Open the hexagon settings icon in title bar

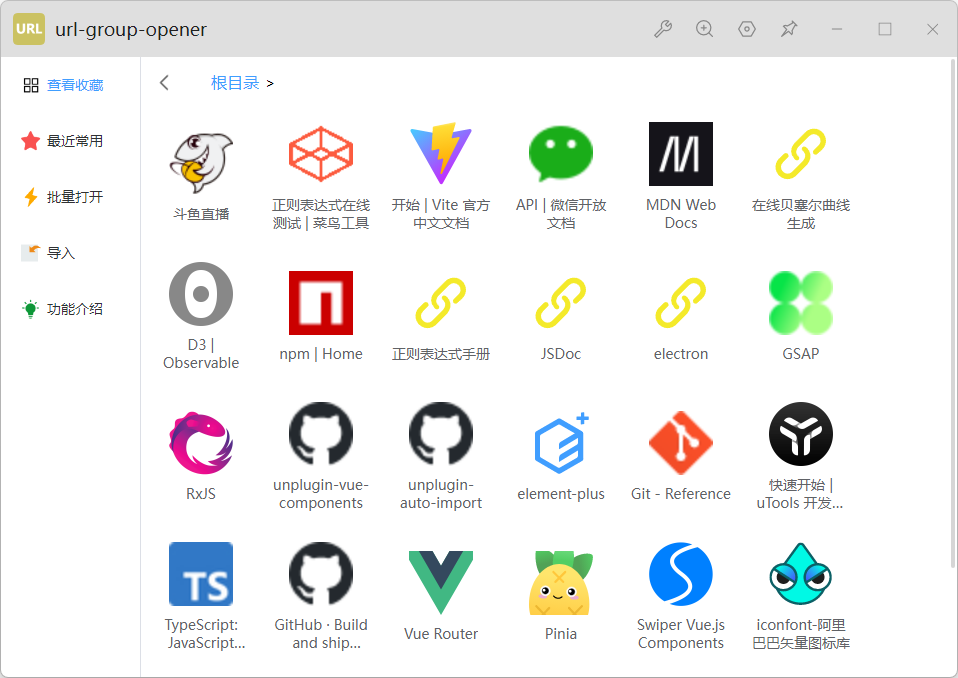[x=747, y=29]
